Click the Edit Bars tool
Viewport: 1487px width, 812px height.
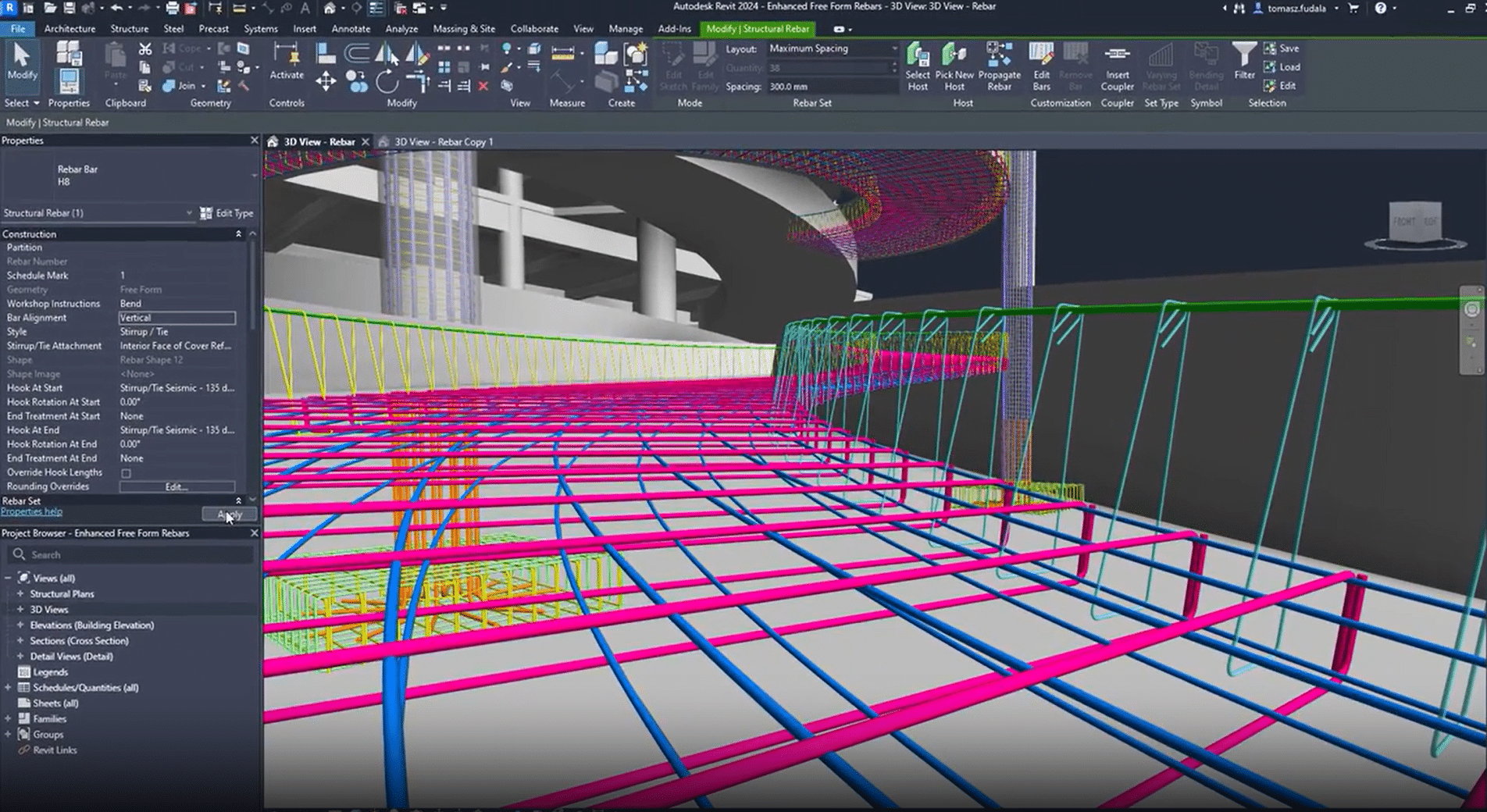pyautogui.click(x=1041, y=67)
